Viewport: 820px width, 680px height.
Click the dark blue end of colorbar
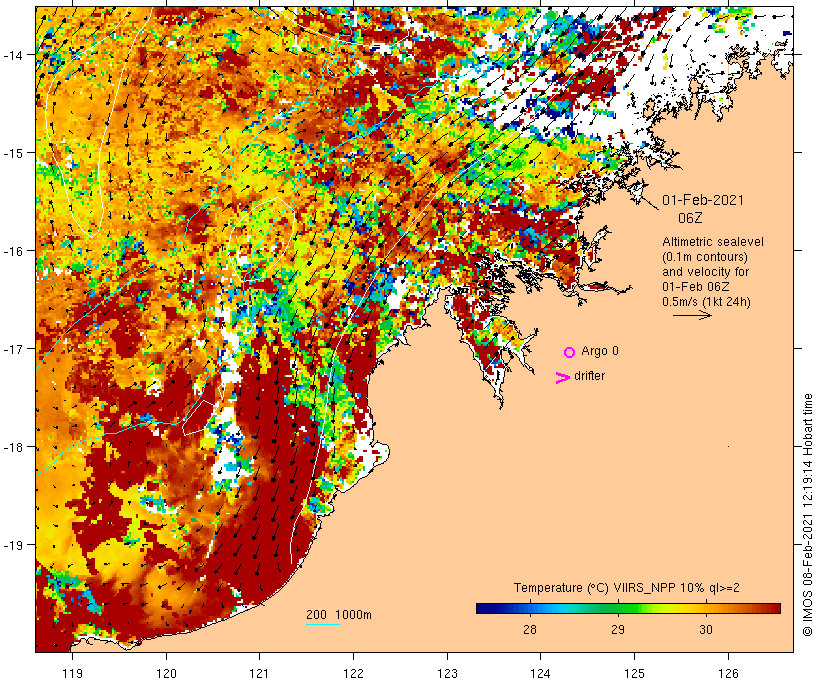(x=483, y=608)
